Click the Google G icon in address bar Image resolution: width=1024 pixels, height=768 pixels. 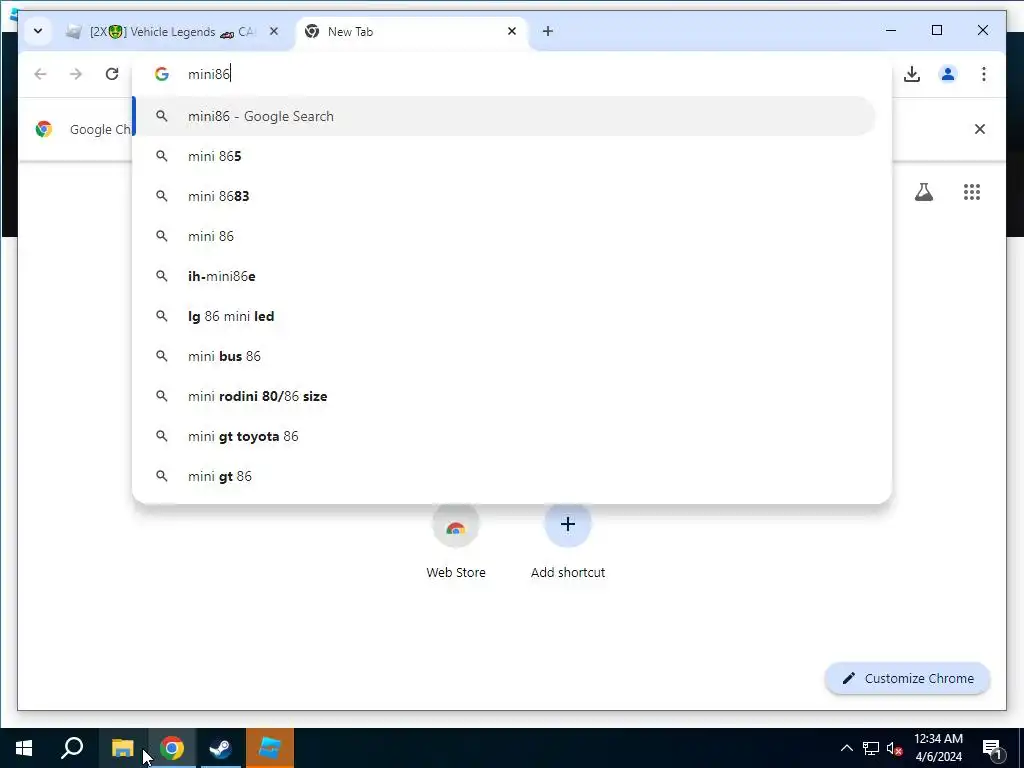[162, 74]
